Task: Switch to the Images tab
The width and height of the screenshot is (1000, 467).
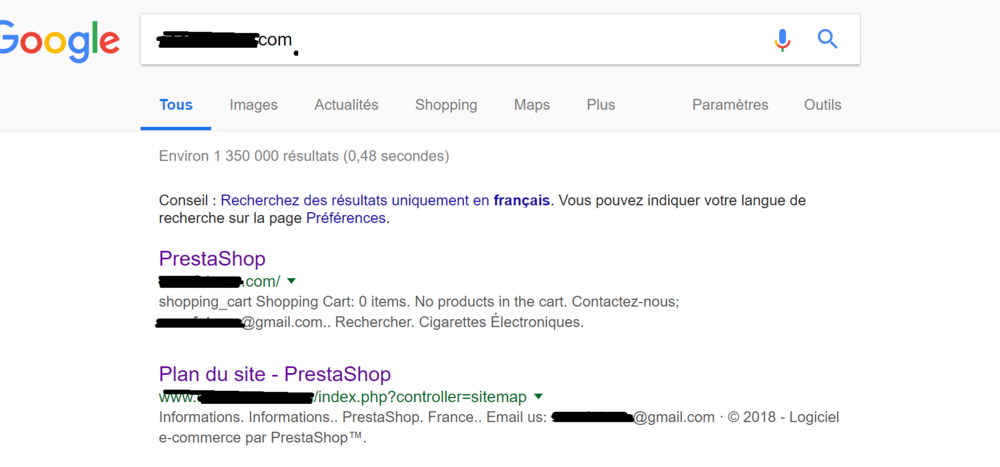Action: (253, 104)
